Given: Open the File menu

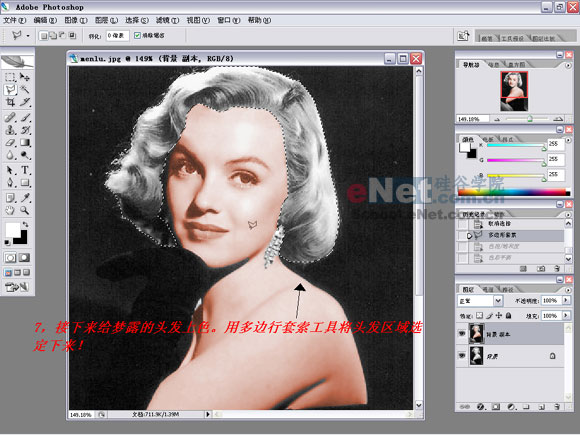Looking at the screenshot, I should click(x=14, y=20).
